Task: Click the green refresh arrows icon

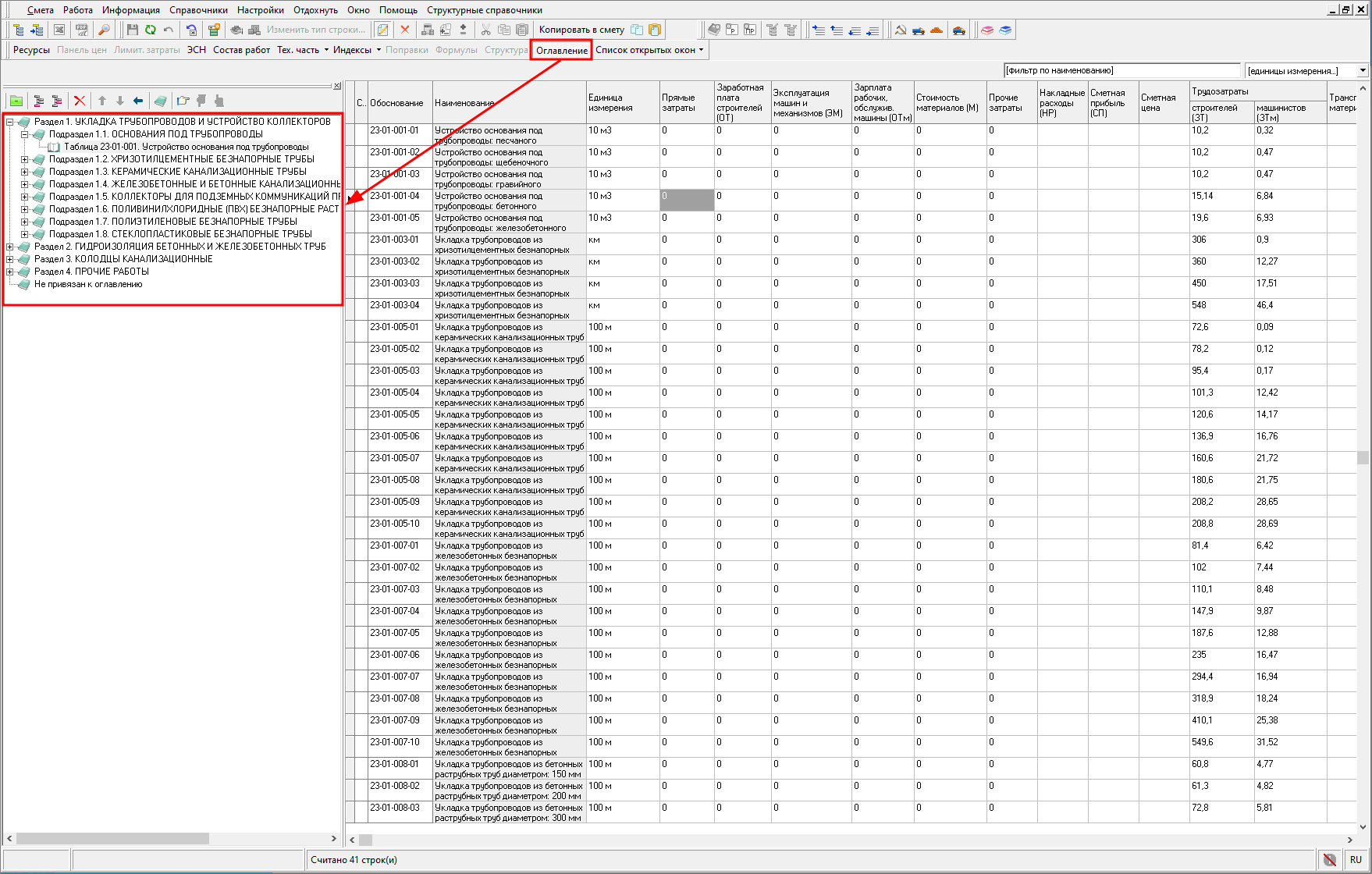Action: (x=150, y=30)
